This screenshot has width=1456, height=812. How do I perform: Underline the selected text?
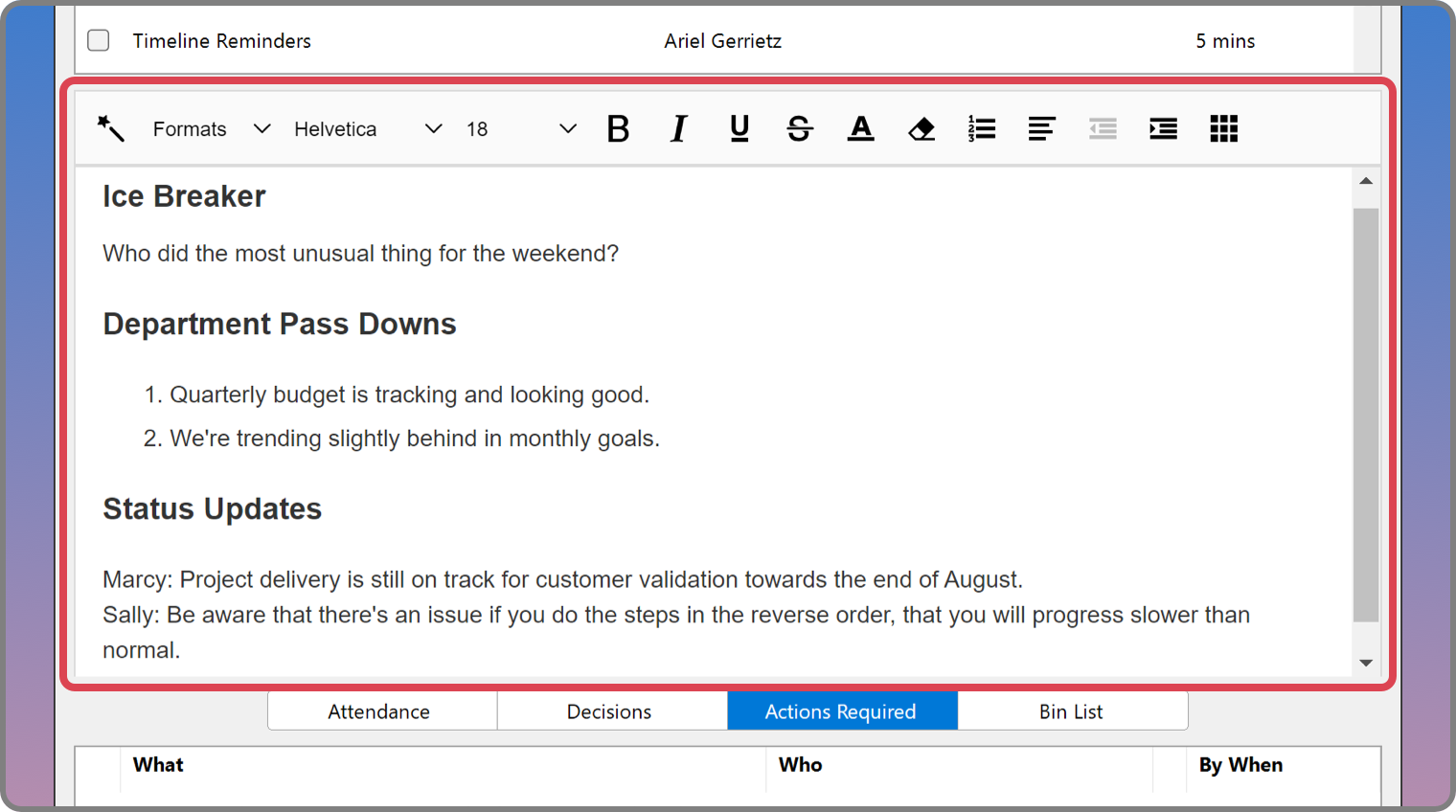[x=739, y=128]
